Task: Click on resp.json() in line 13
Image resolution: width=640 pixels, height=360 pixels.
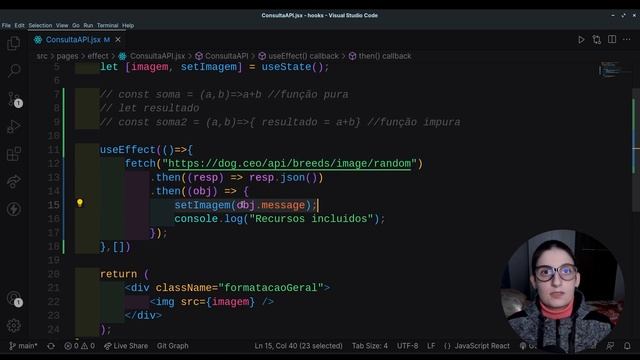Action: tap(283, 178)
